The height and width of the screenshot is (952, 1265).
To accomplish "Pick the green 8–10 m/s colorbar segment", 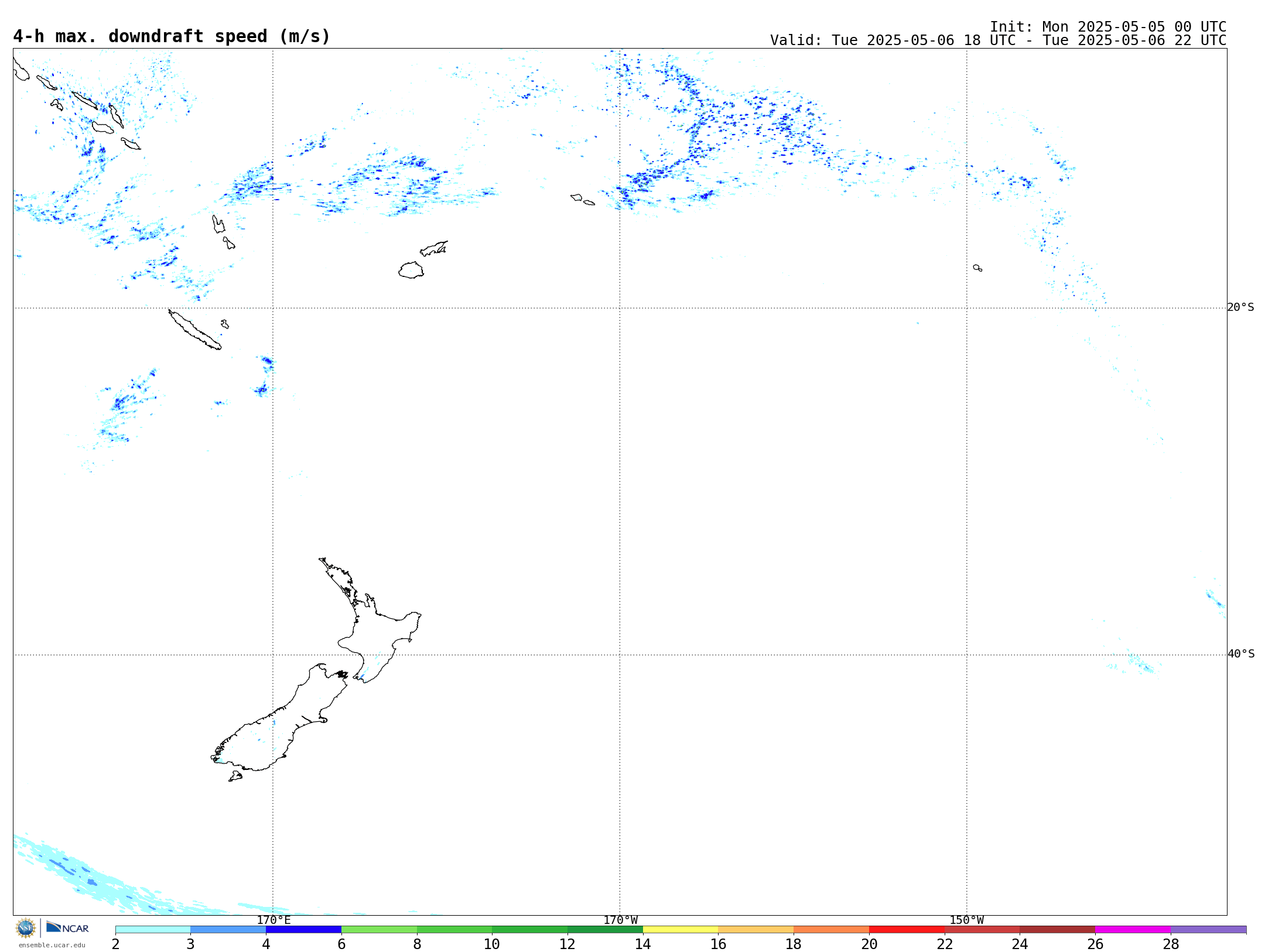I will pos(454,930).
